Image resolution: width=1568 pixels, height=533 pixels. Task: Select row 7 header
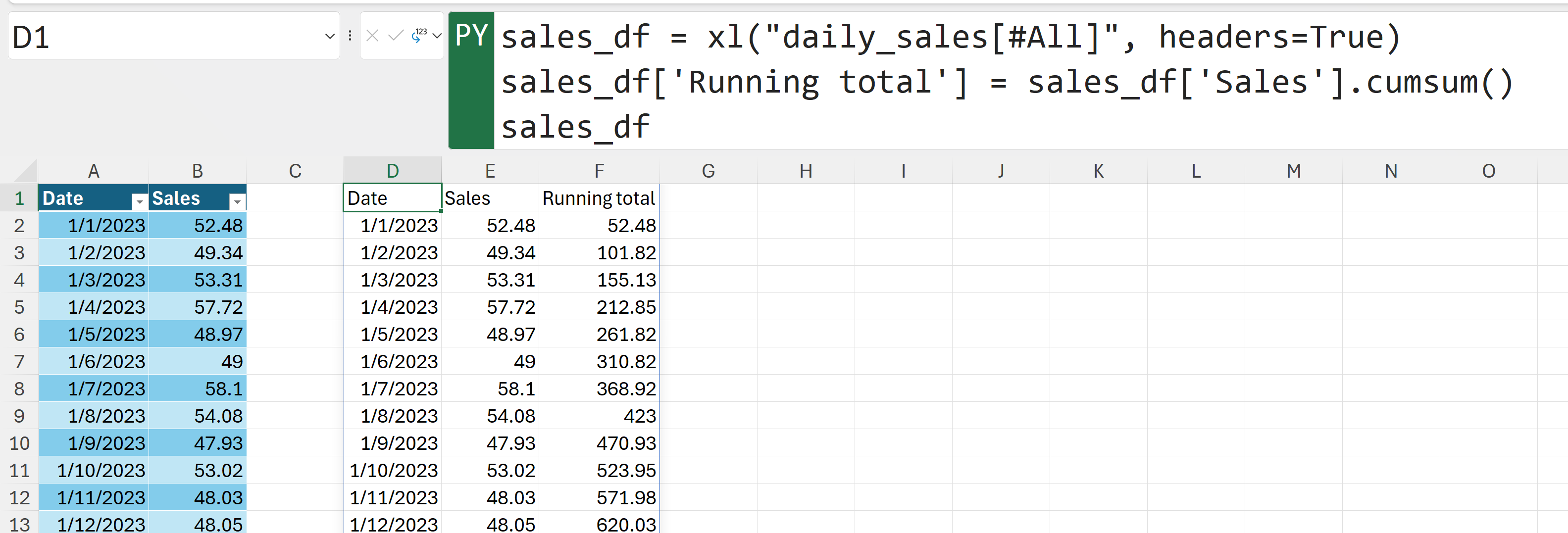pyautogui.click(x=19, y=361)
